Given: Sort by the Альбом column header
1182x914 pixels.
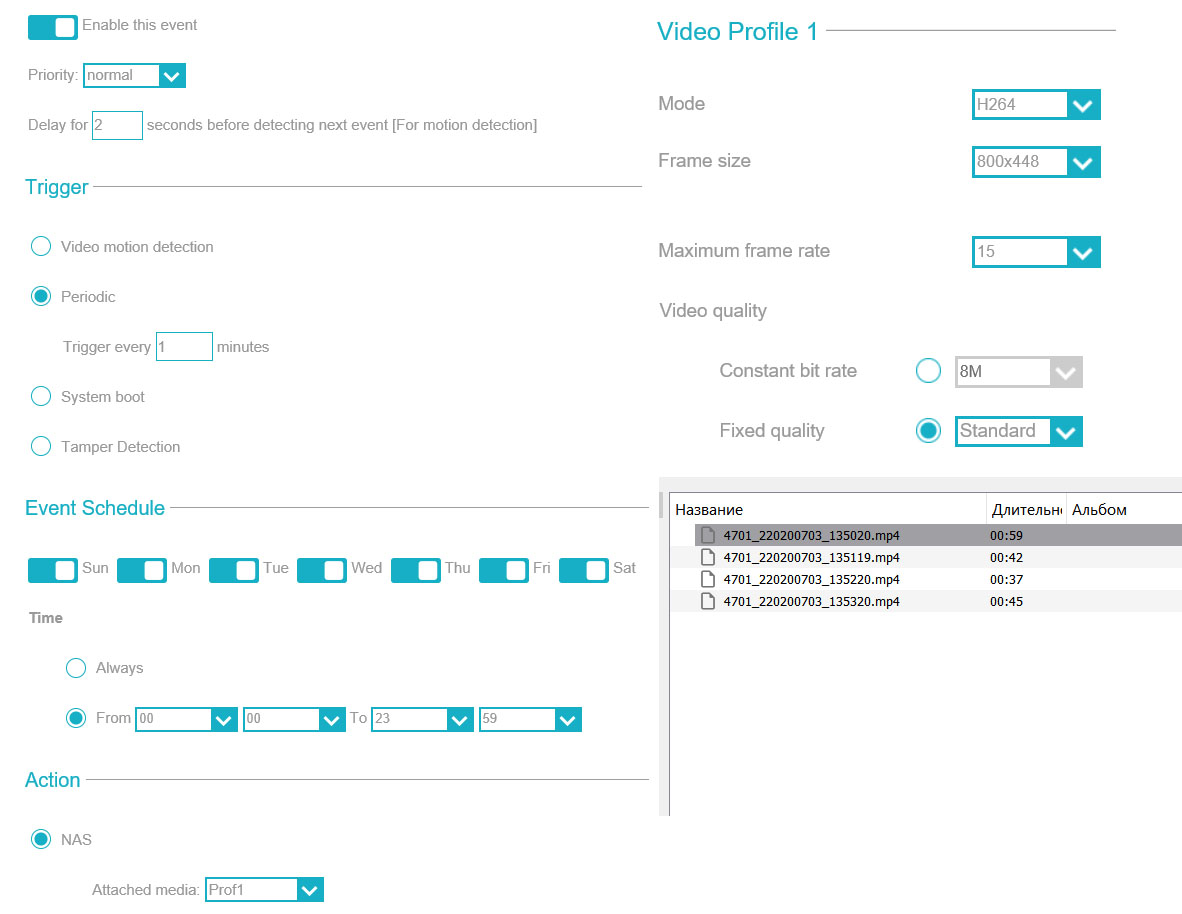Looking at the screenshot, I should point(1123,510).
